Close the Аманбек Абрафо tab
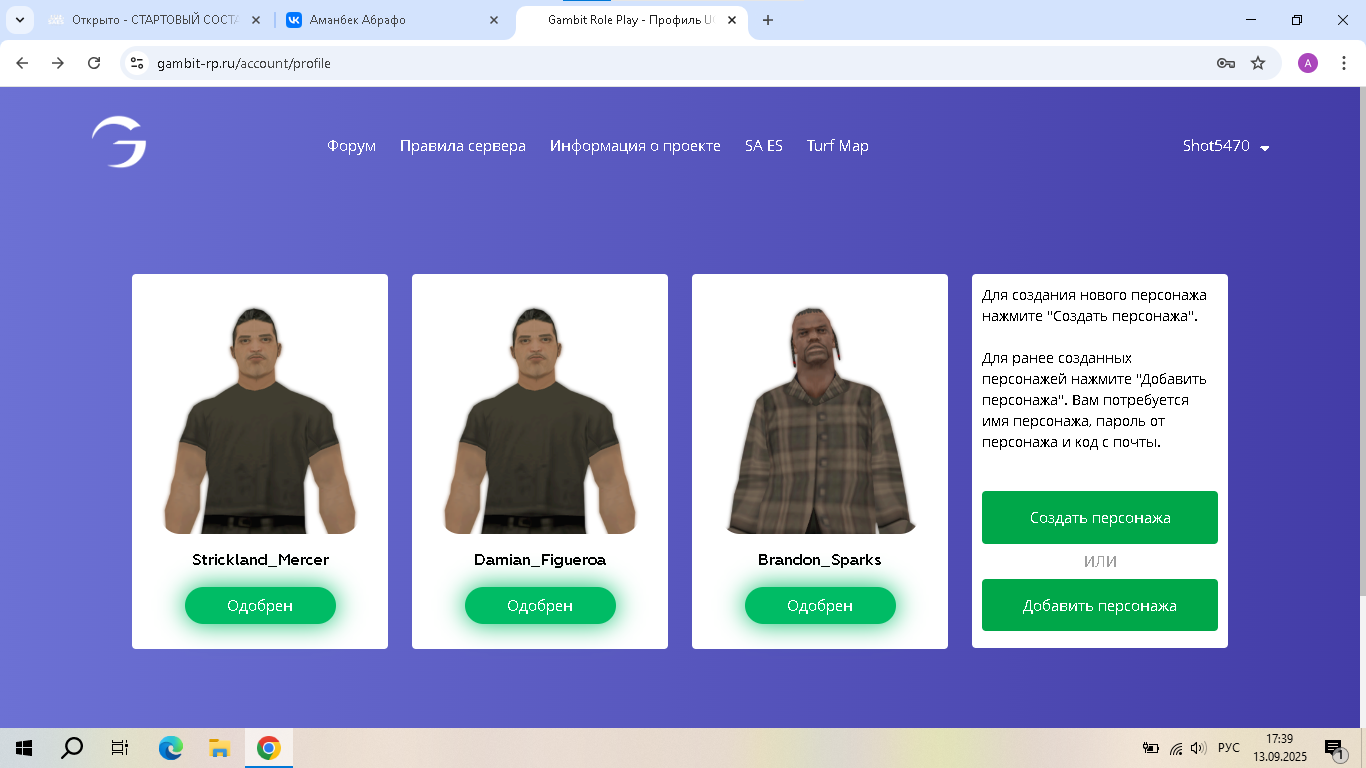The height and width of the screenshot is (768, 1366). 493,20
